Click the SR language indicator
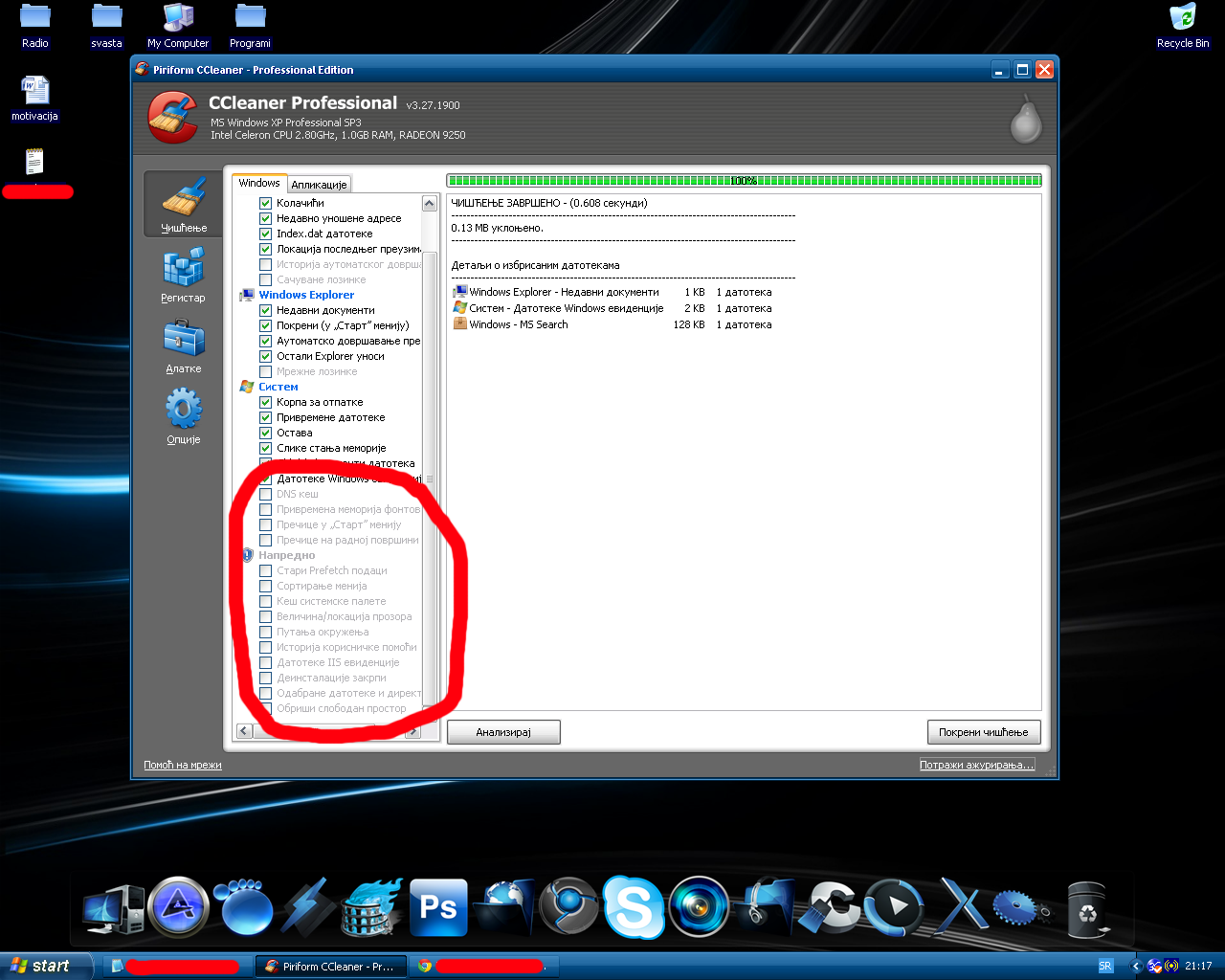The width and height of the screenshot is (1225, 980). click(x=1105, y=967)
